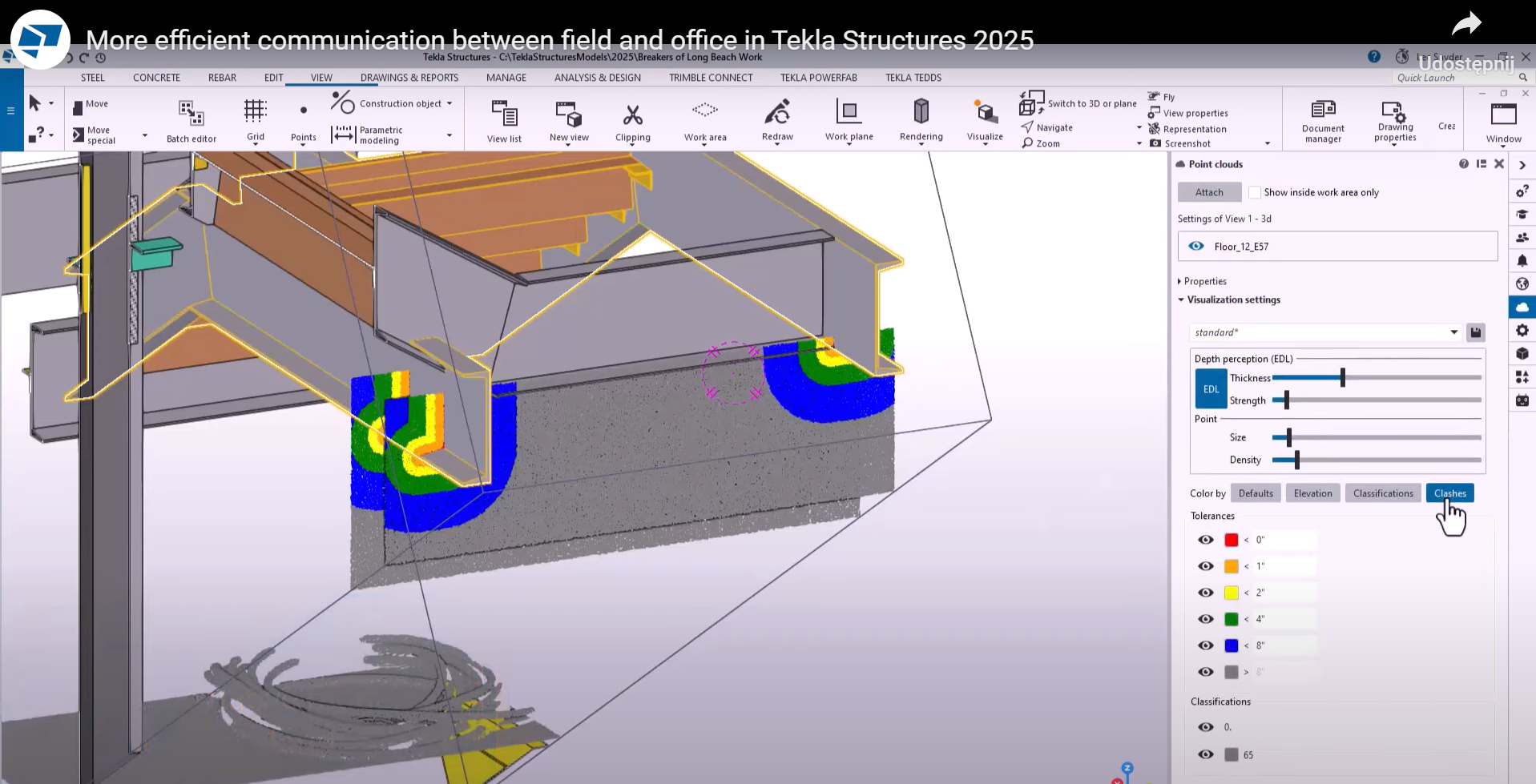Open View properties
Viewport: 1536px width, 784px height.
pos(1187,113)
